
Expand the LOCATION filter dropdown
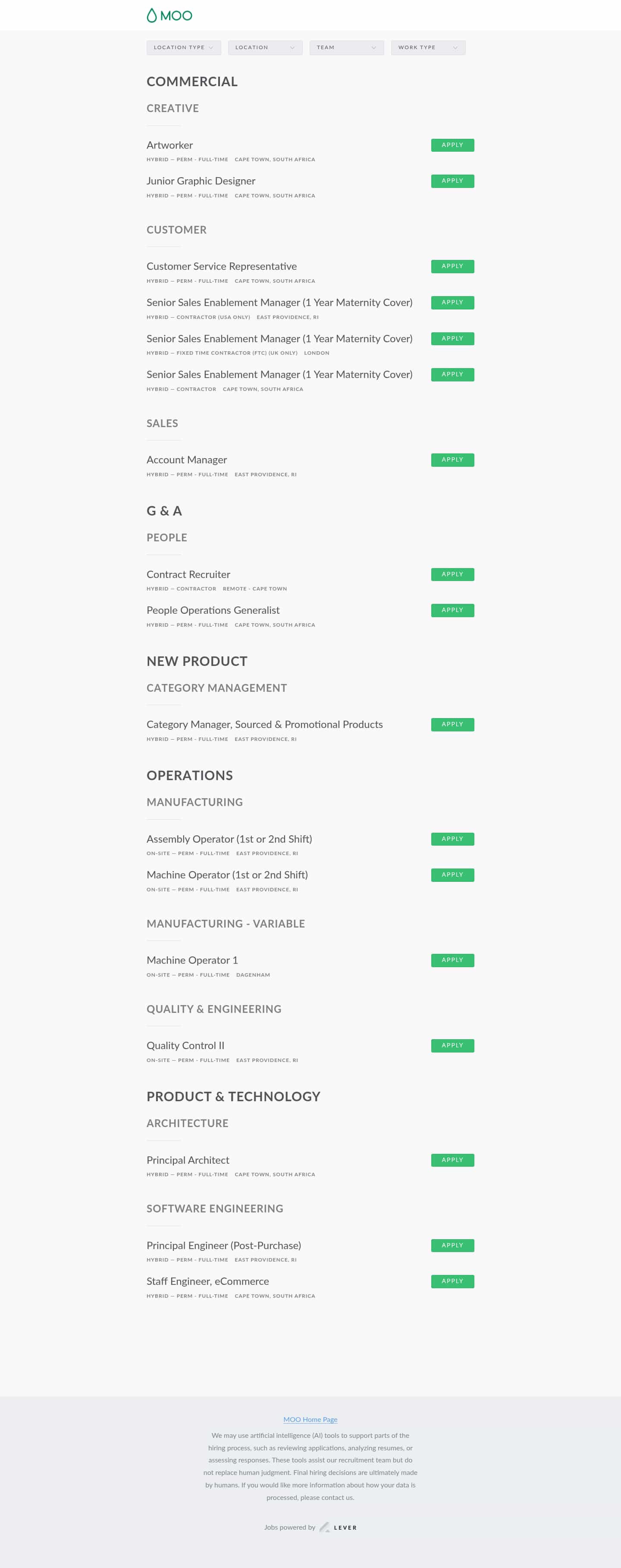coord(292,47)
